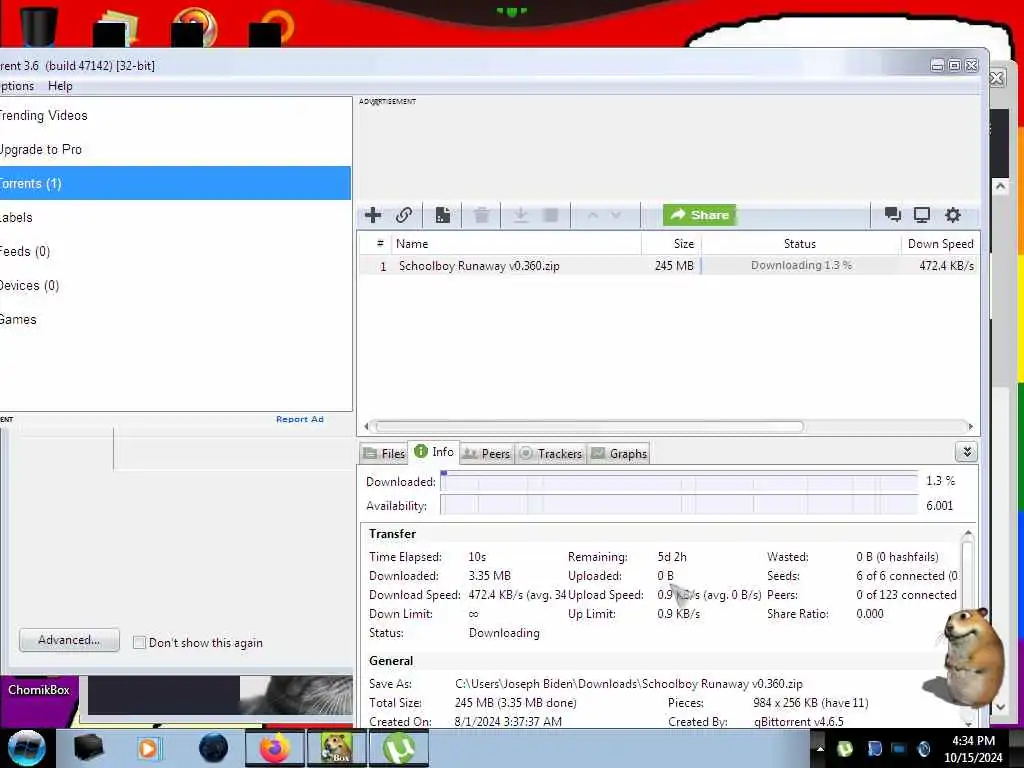Screen dimensions: 1024x768
Task: Open preferences via gear icon
Action: (953, 215)
